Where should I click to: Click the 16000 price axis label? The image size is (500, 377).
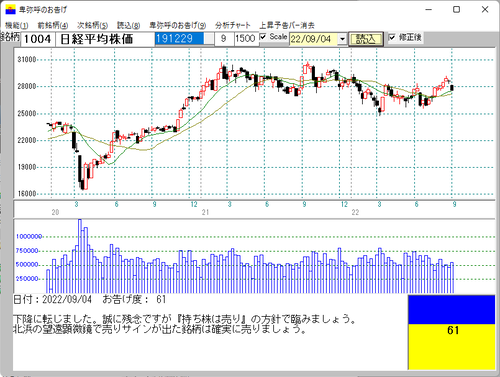coord(26,194)
